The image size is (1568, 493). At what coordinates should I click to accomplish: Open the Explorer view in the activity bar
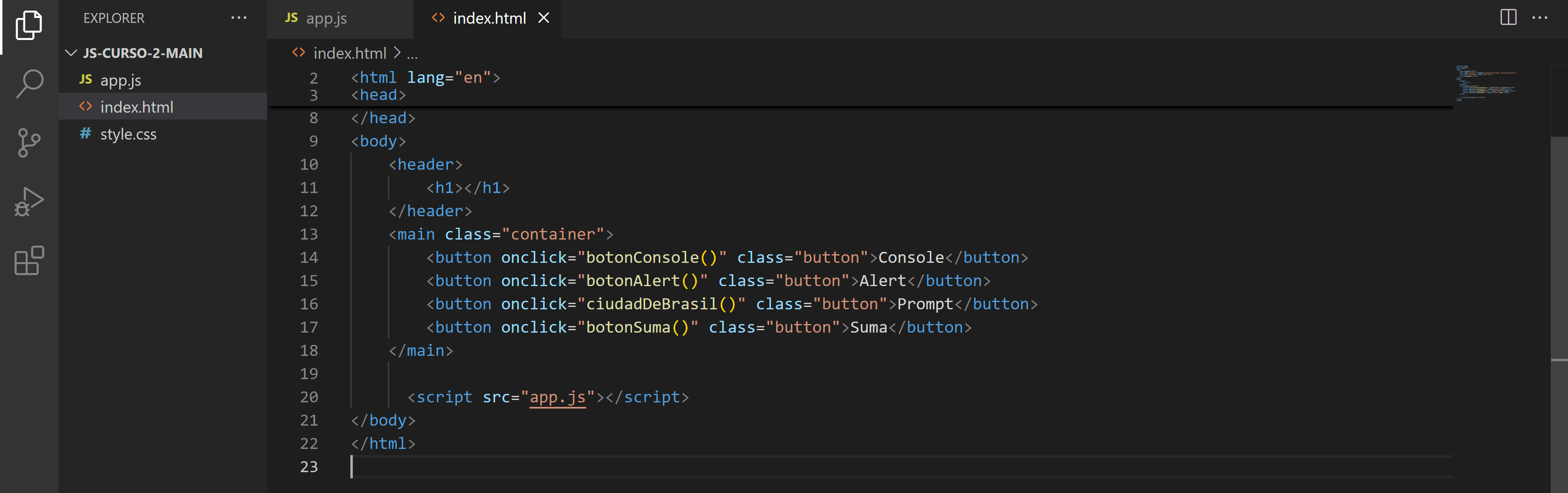(29, 26)
